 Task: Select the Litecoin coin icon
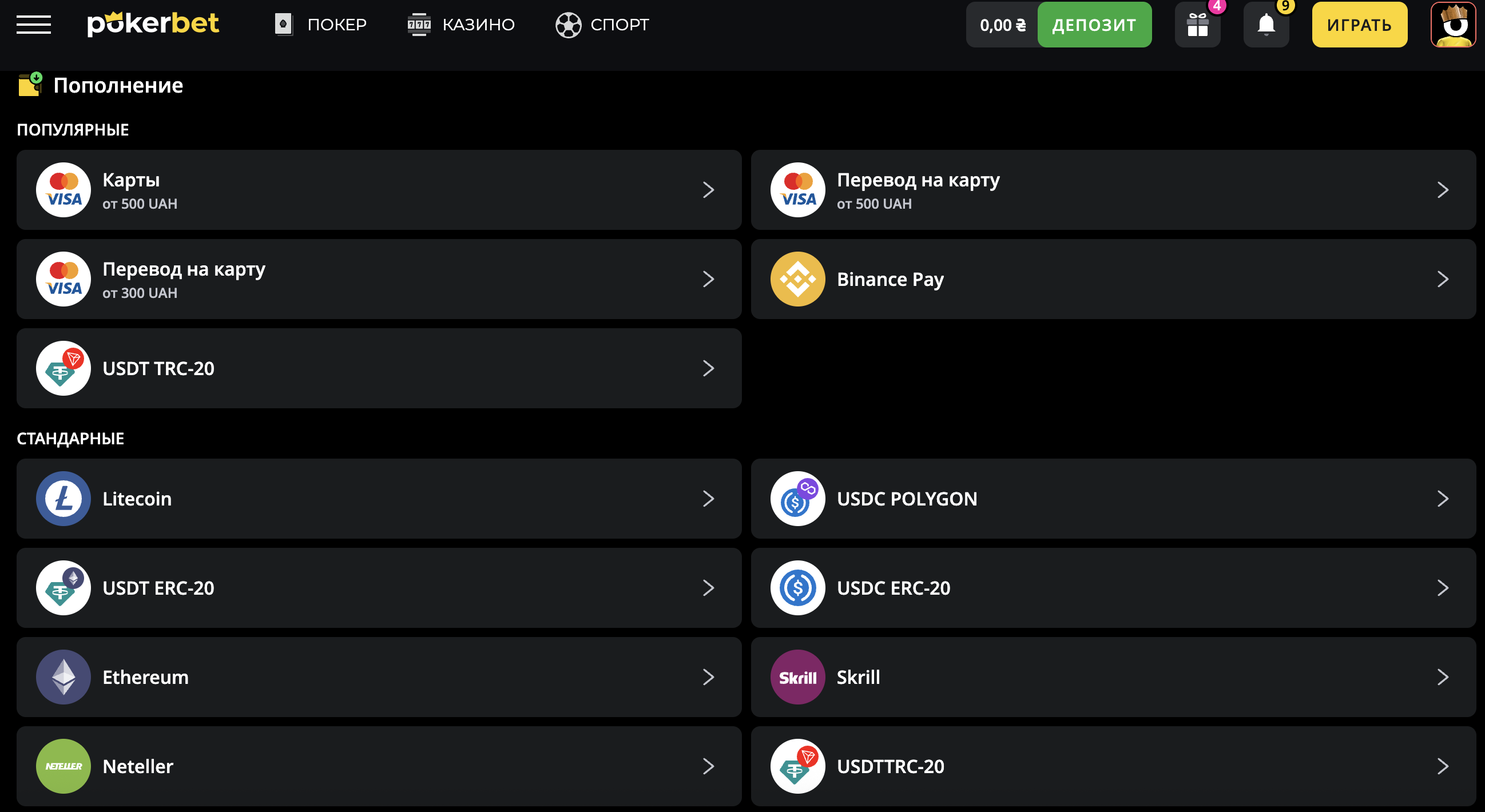63,499
